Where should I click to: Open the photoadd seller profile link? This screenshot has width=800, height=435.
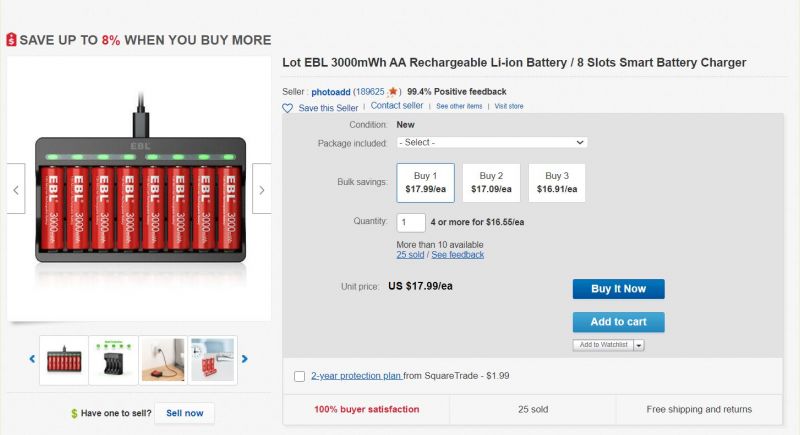[331, 92]
